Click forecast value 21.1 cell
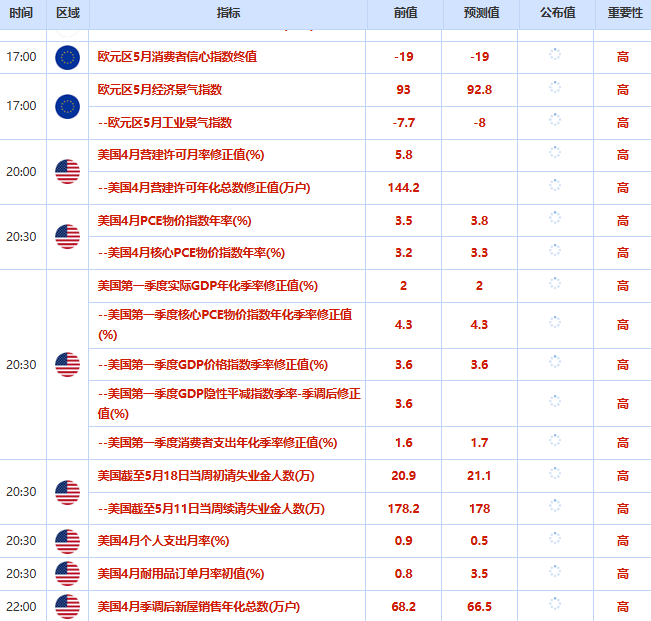Viewport: 651px width, 621px height. tap(480, 476)
